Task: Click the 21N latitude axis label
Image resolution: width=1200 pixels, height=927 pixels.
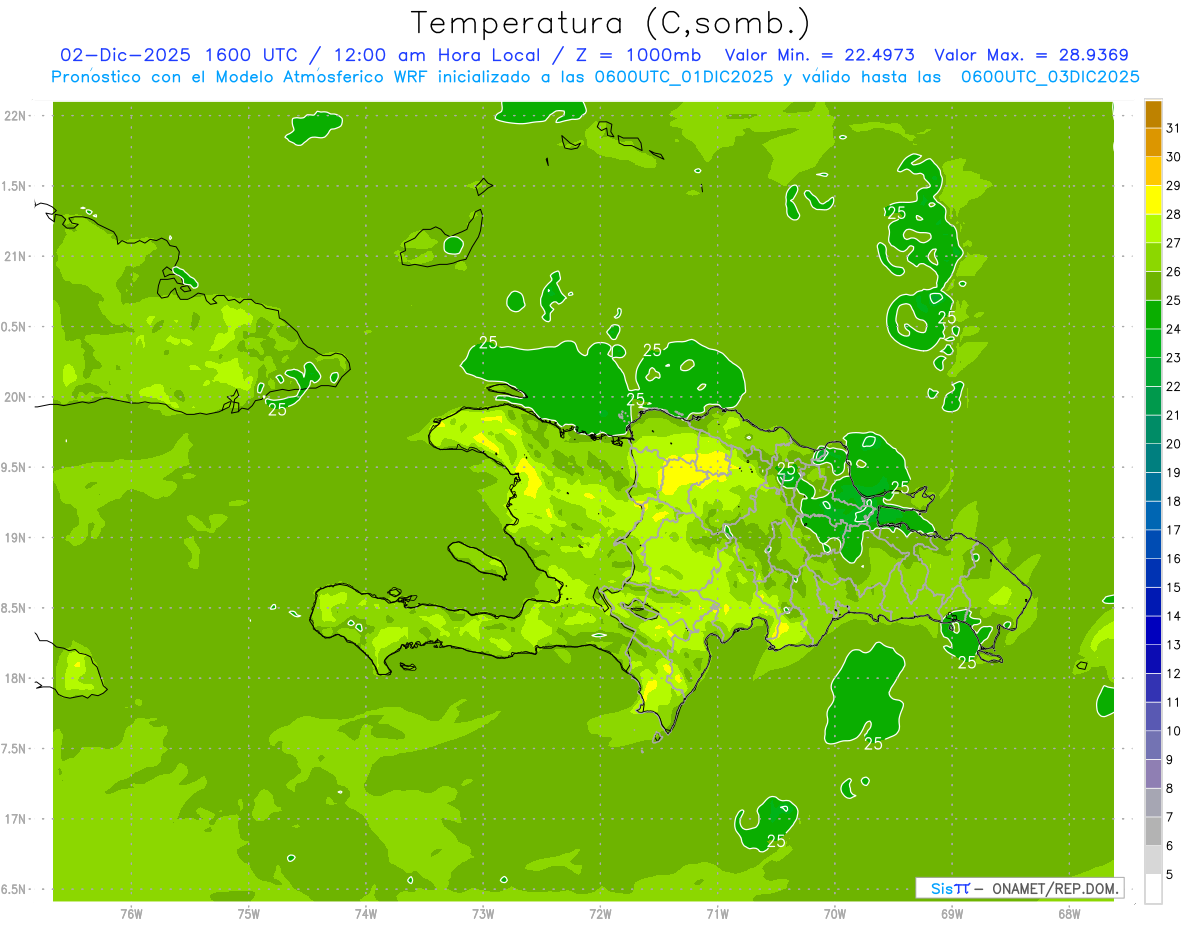Action: pyautogui.click(x=15, y=256)
